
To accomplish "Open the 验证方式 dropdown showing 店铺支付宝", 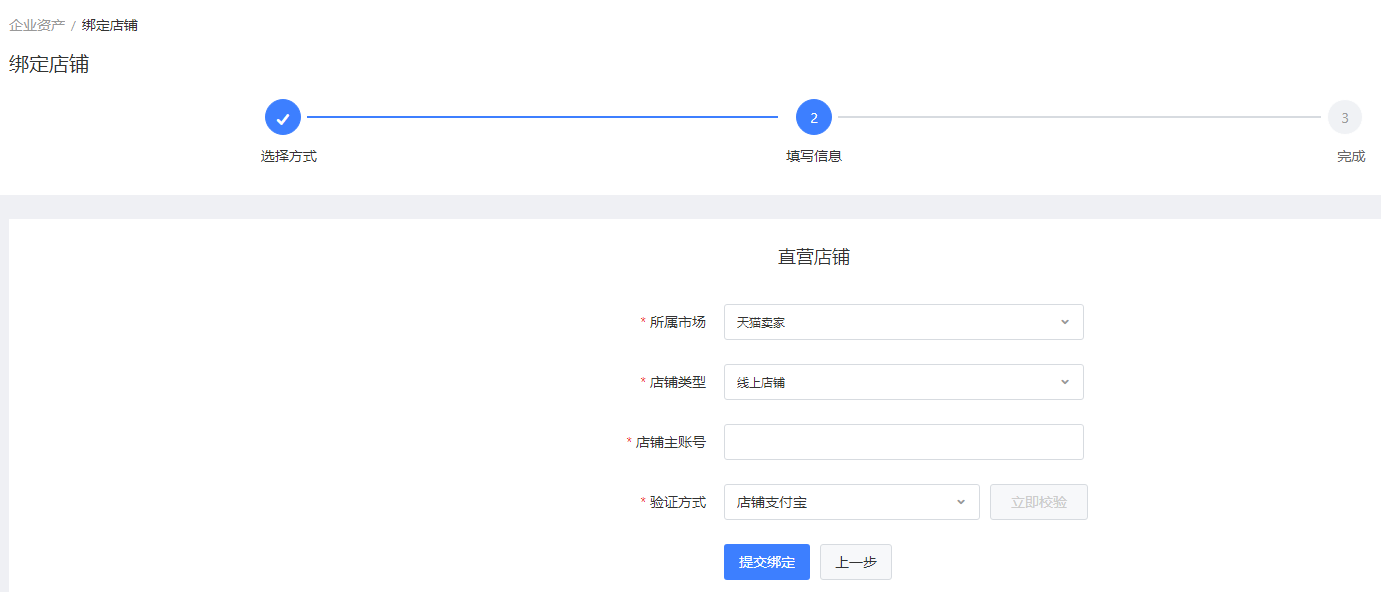I will pyautogui.click(x=852, y=502).
